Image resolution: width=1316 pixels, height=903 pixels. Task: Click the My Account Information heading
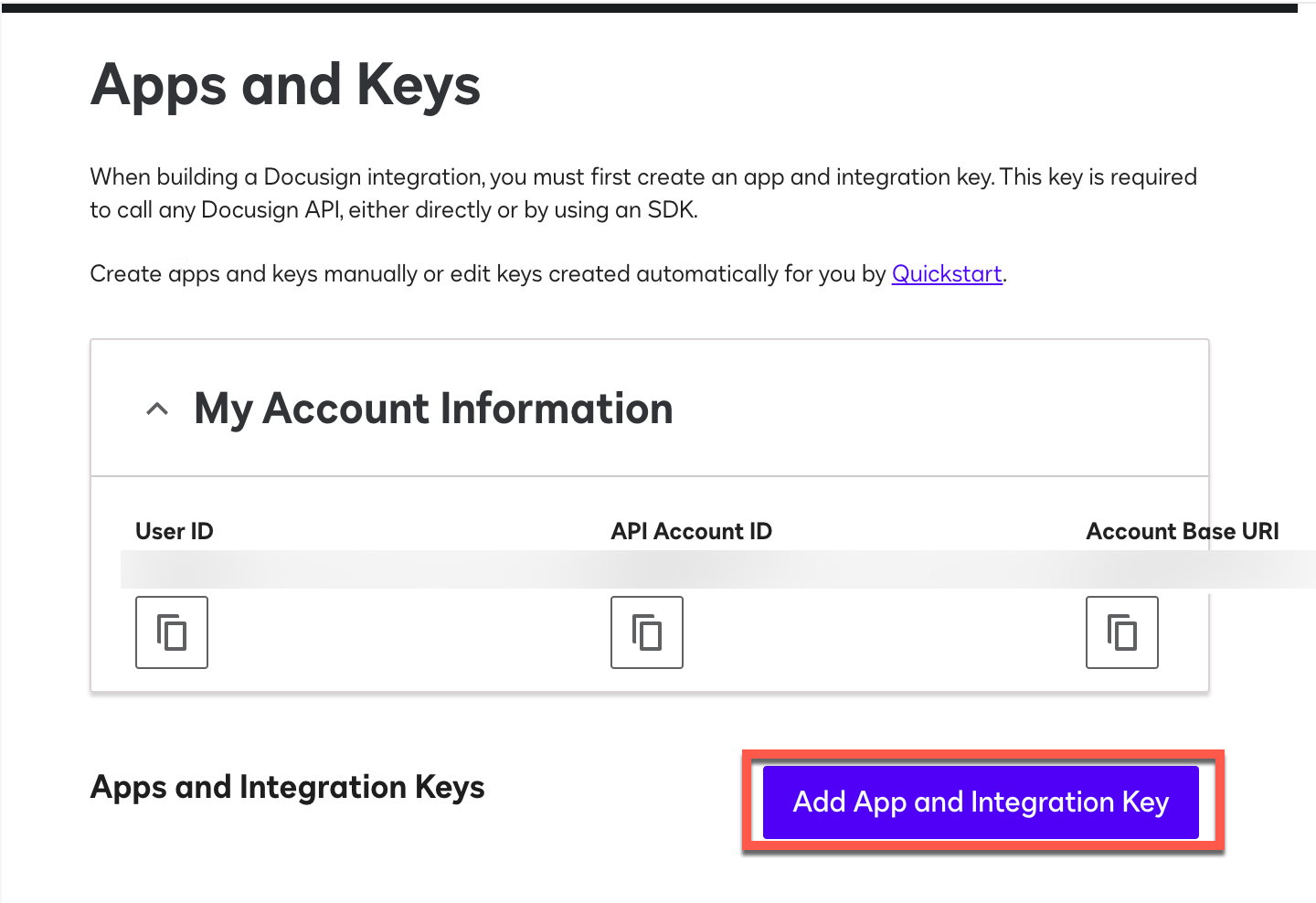pyautogui.click(x=433, y=409)
